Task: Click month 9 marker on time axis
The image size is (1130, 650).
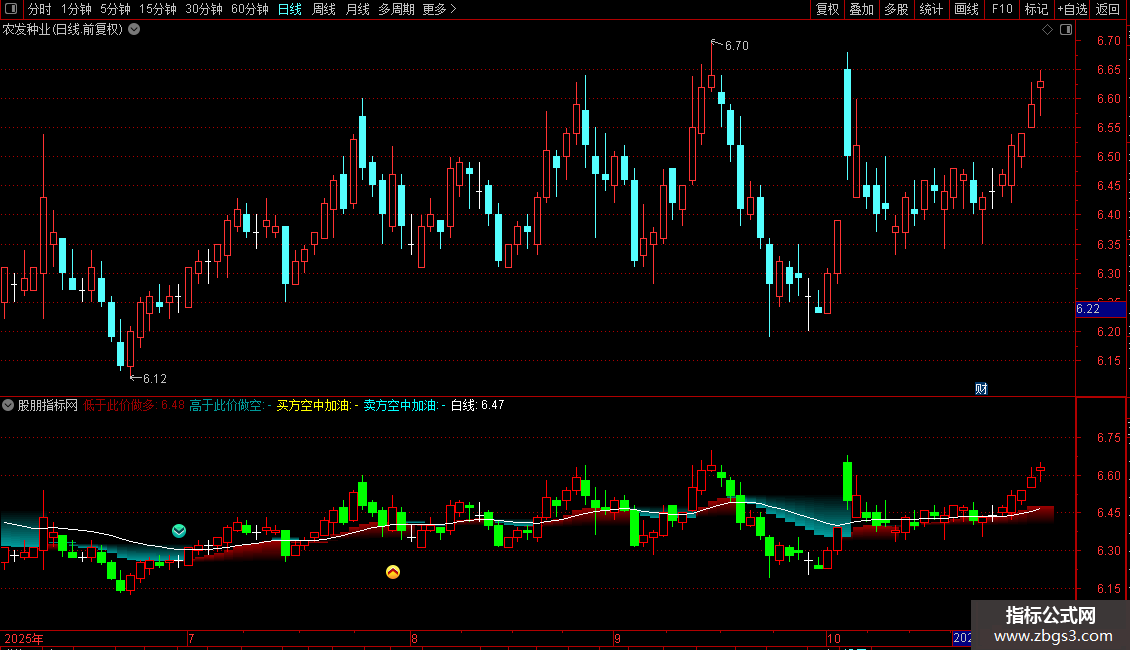Action: pyautogui.click(x=618, y=638)
